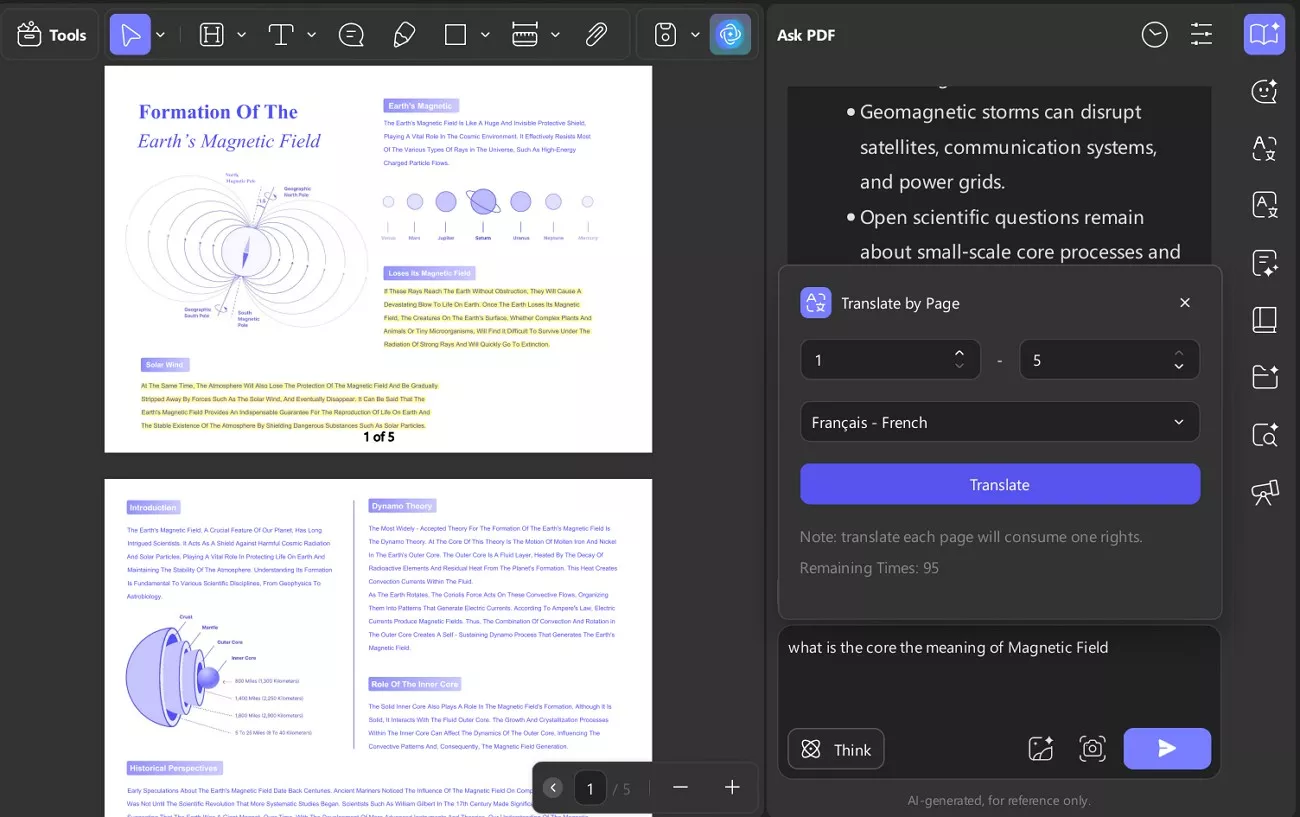Open chat history via clock icon
Viewport: 1300px width, 817px height.
[x=1154, y=34]
